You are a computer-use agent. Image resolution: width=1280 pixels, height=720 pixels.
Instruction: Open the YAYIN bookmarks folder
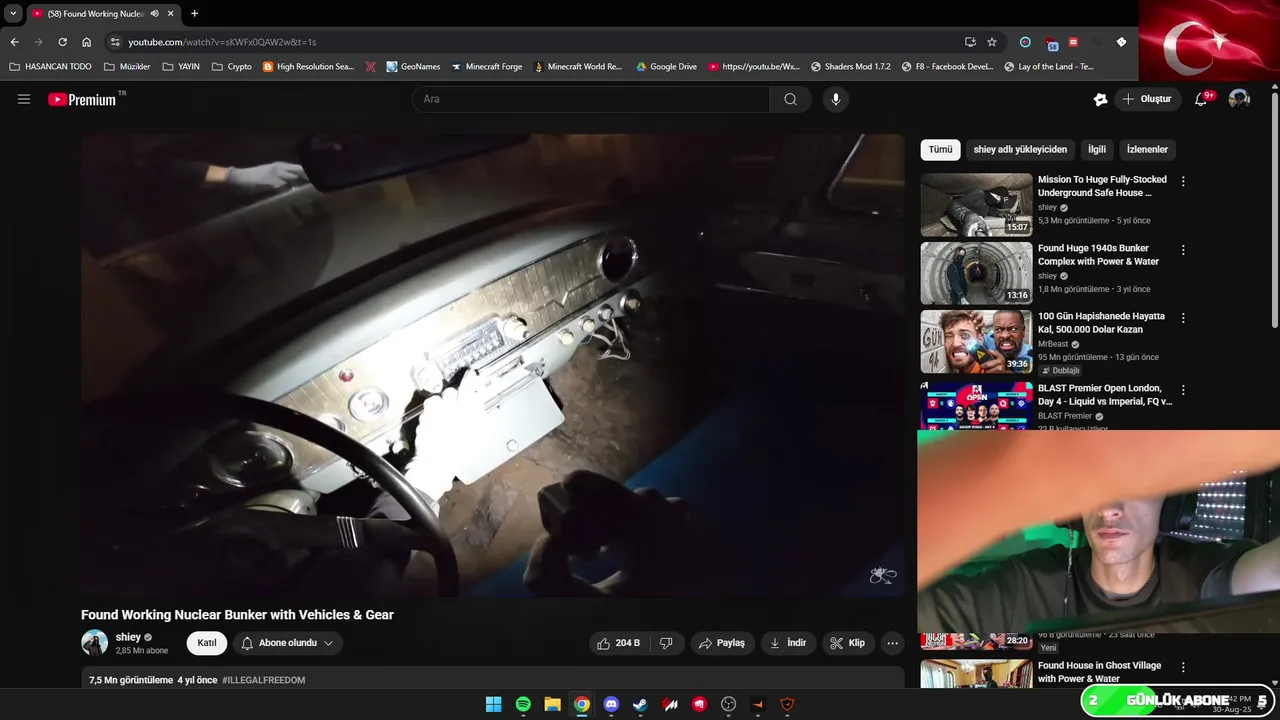tap(181, 67)
